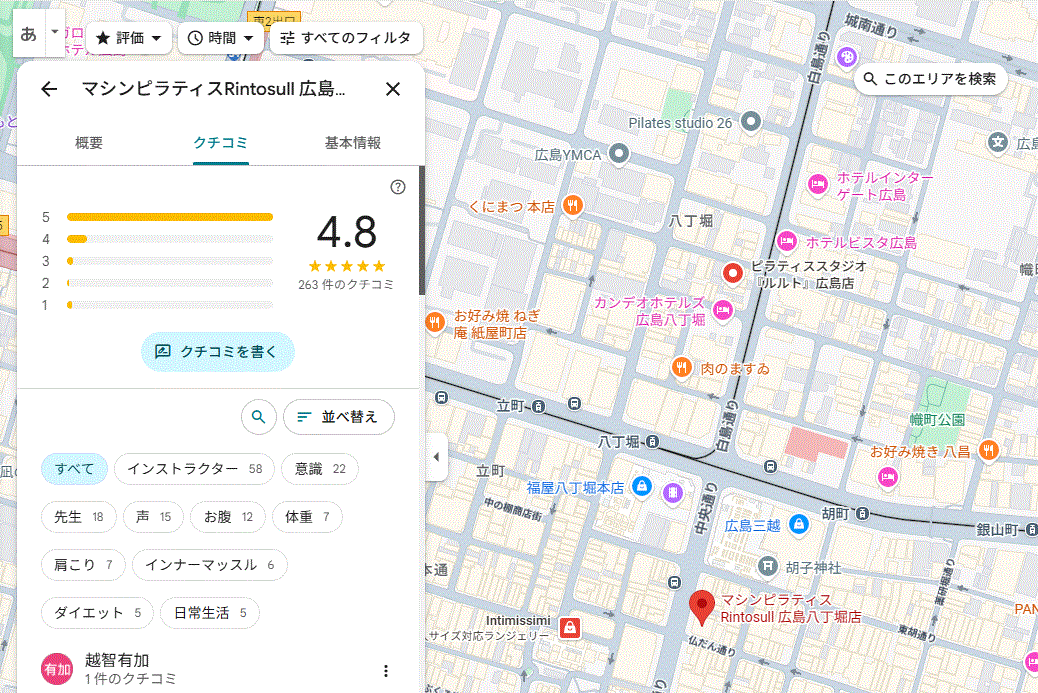Click the red マシンピラティス Rintosull map pin
Image resolution: width=1038 pixels, height=693 pixels.
pyautogui.click(x=702, y=606)
